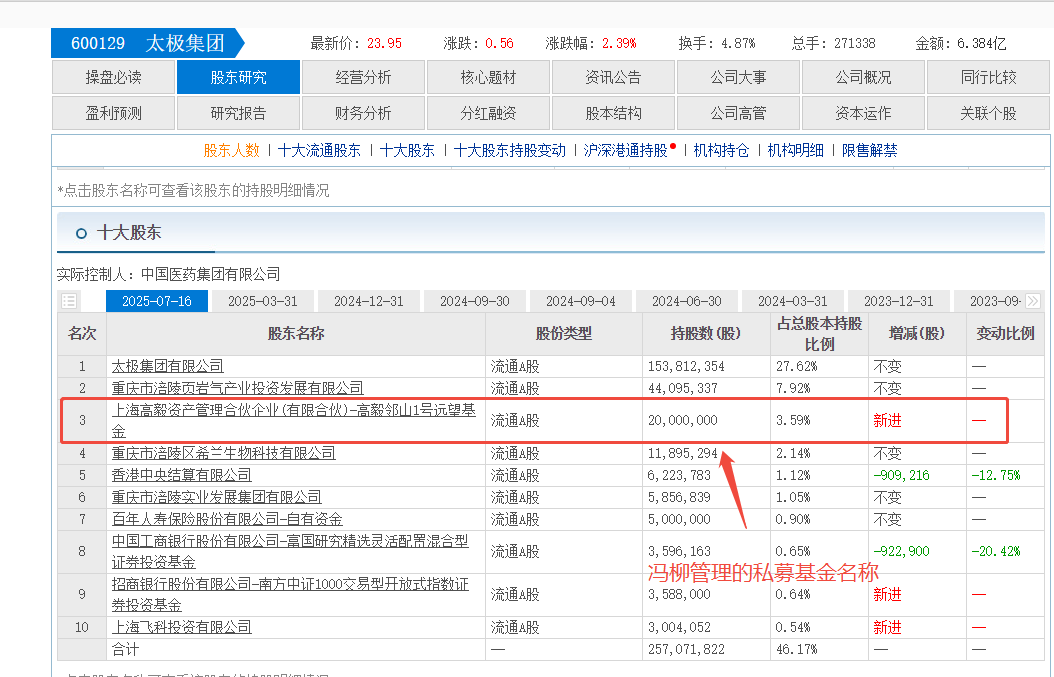The height and width of the screenshot is (677, 1054).
Task: Open the 资讯公告 tab
Action: click(614, 77)
